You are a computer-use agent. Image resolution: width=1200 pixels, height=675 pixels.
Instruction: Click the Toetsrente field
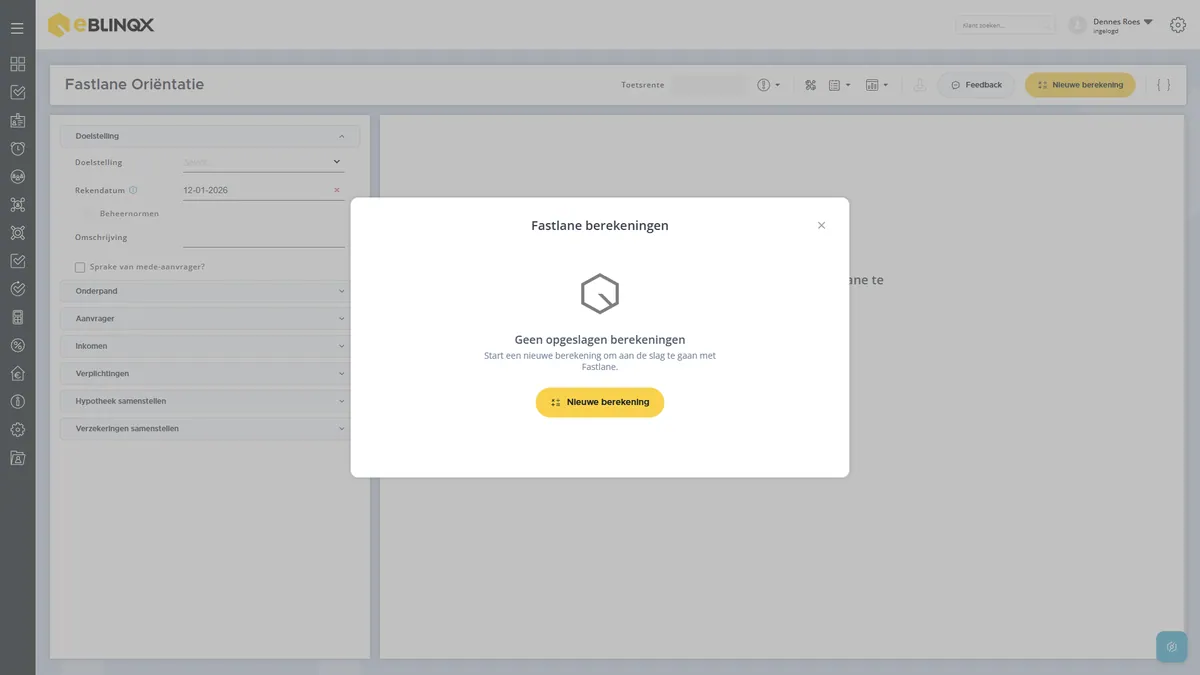point(708,85)
